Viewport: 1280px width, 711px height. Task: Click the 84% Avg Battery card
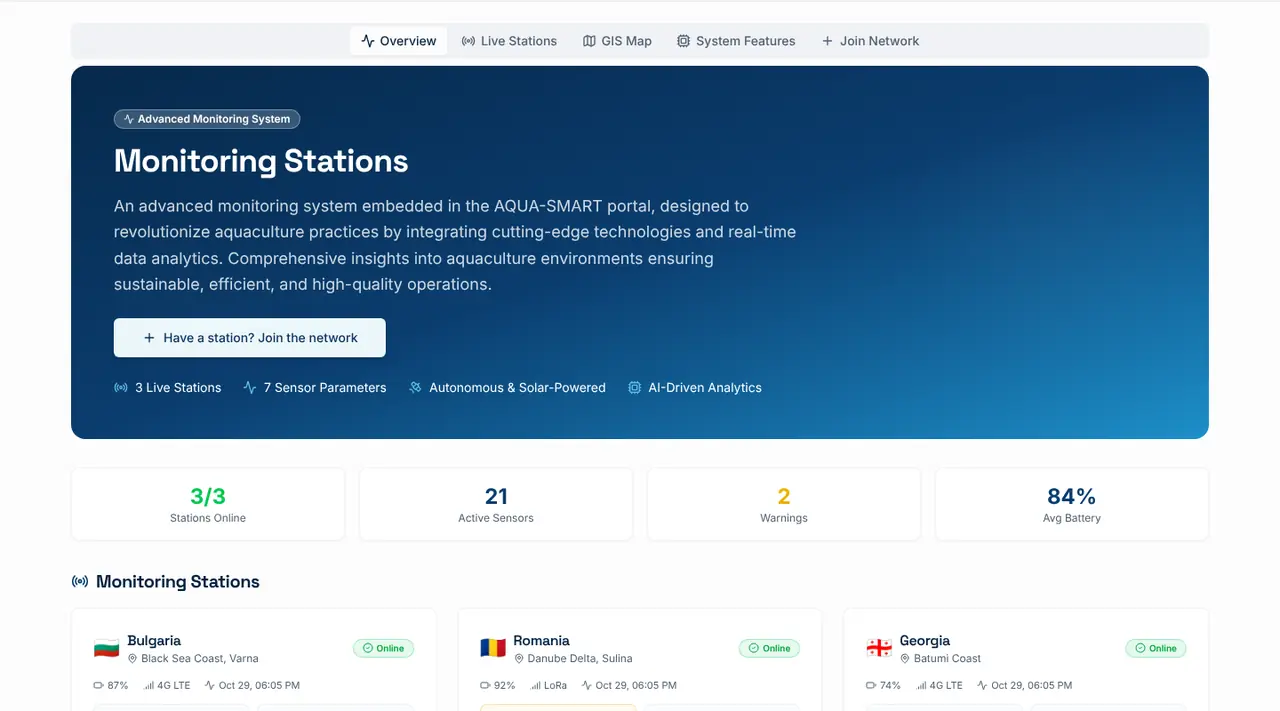[1072, 504]
